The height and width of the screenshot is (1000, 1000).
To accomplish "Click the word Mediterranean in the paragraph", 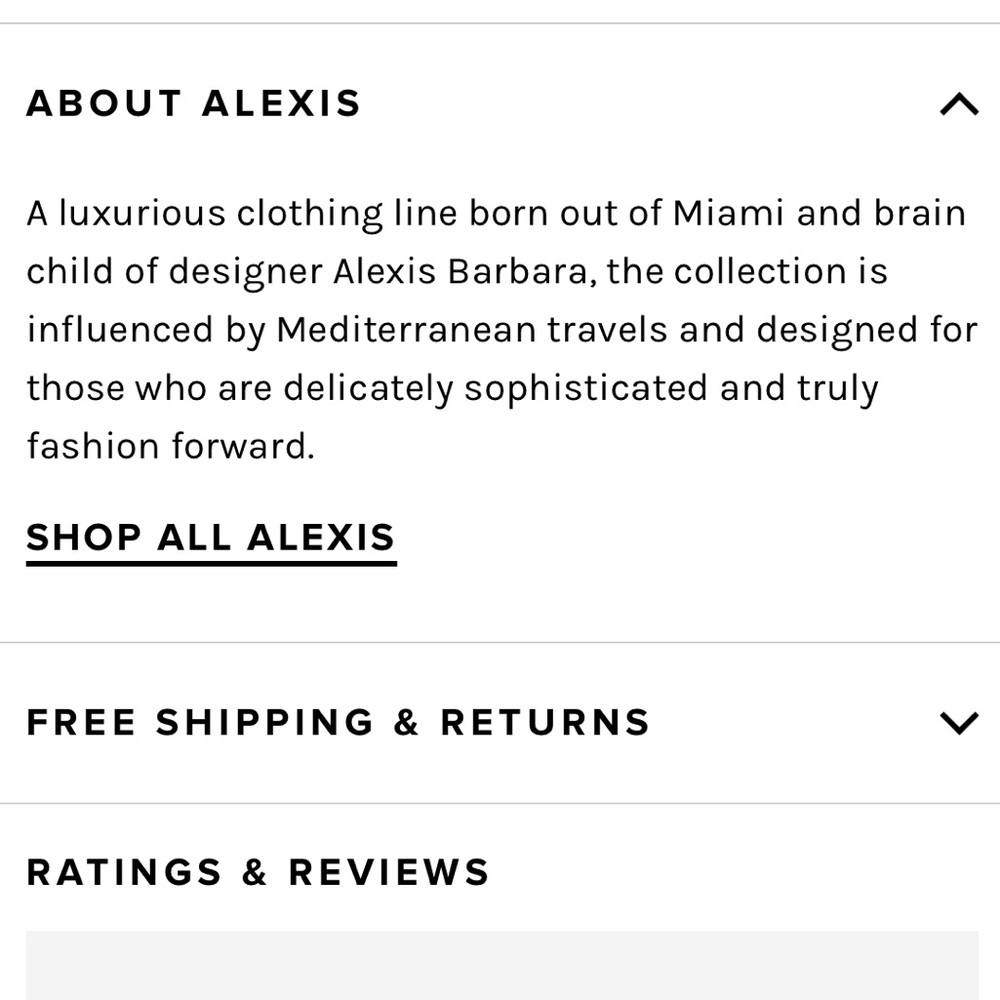I will click(x=406, y=330).
